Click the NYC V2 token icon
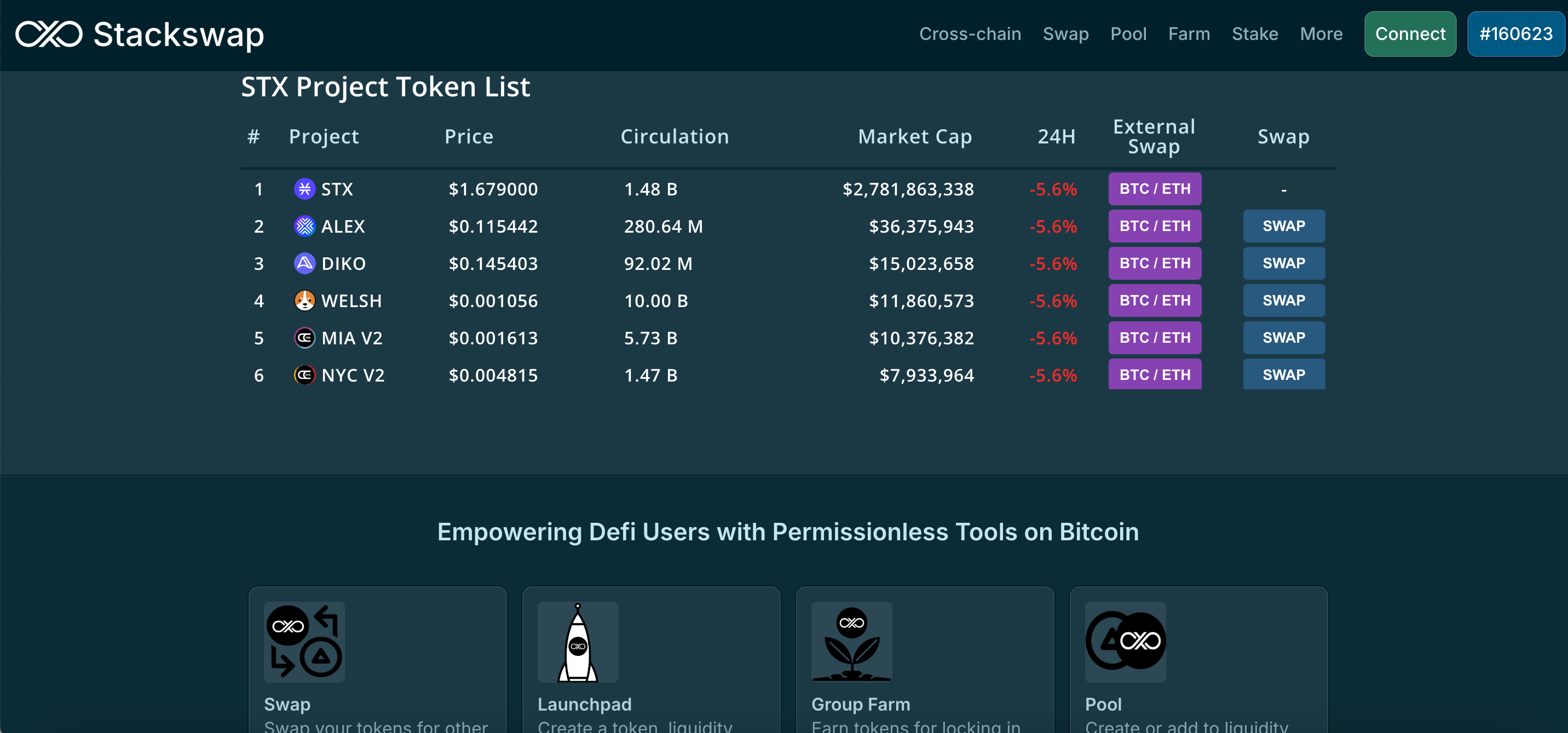The width and height of the screenshot is (1568, 733). click(x=304, y=374)
